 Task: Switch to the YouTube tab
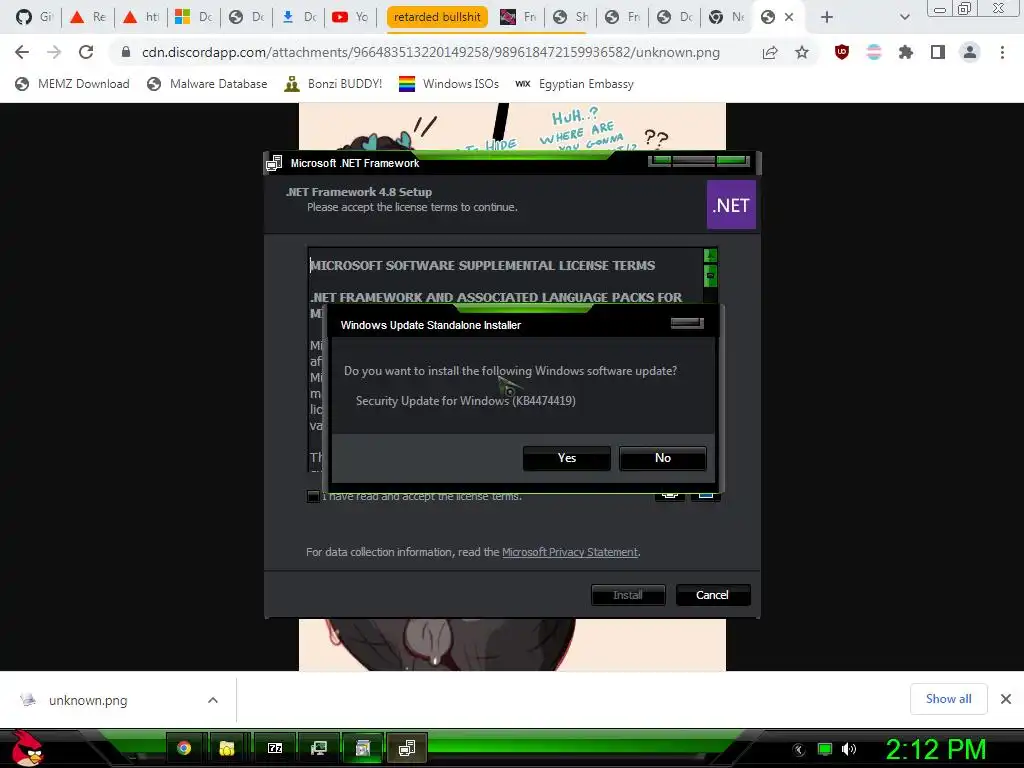(351, 18)
